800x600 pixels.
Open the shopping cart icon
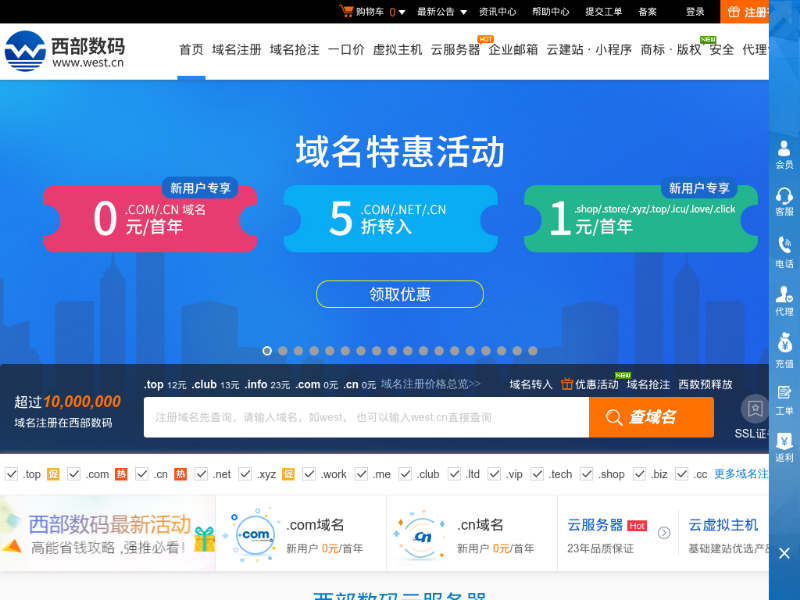click(x=347, y=12)
